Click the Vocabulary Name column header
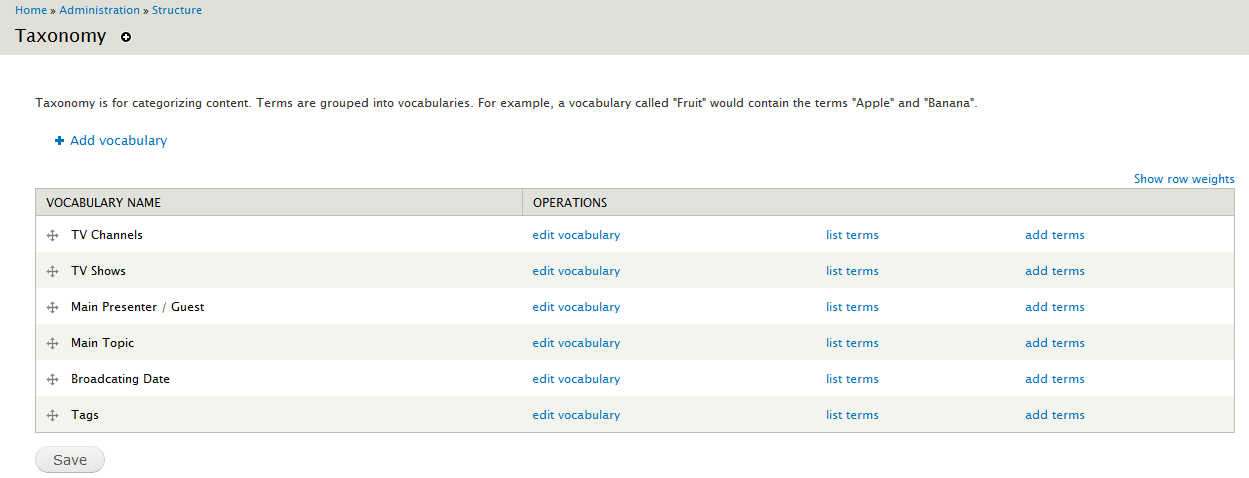The height and width of the screenshot is (478, 1249). 103,203
